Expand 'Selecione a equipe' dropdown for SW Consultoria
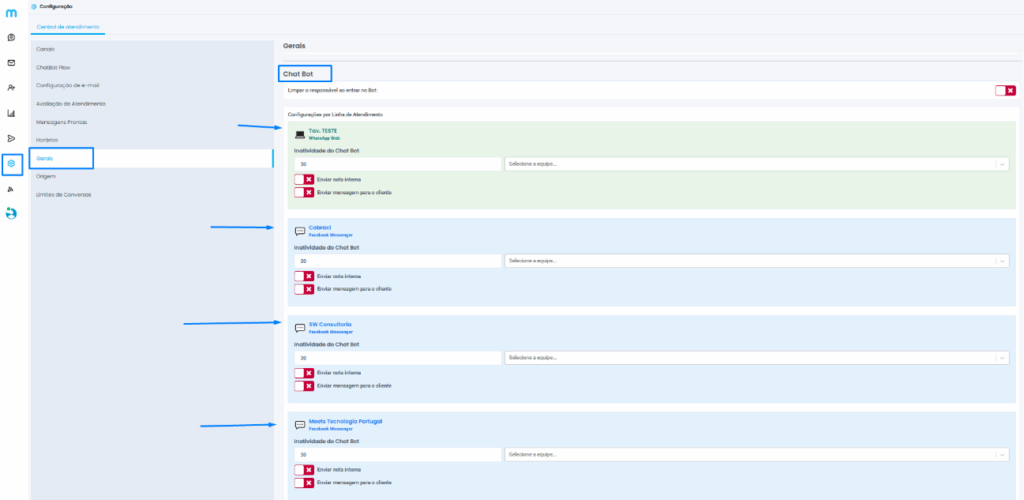The width and height of the screenshot is (1024, 500). pos(756,357)
